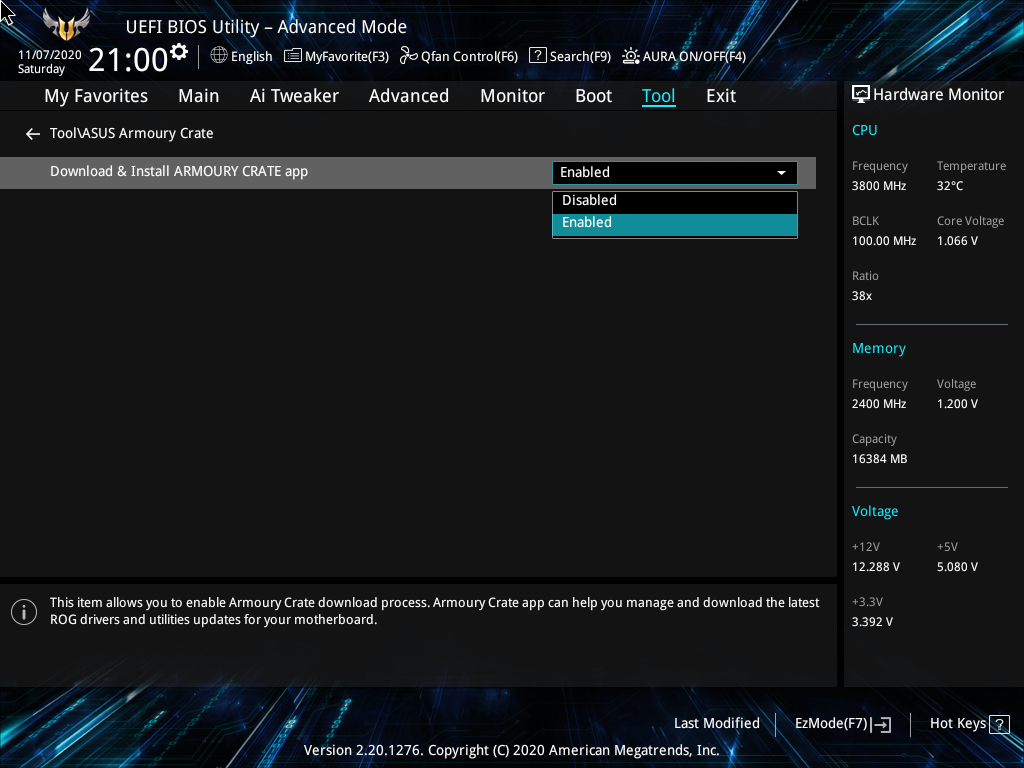Click the globe language icon
This screenshot has height=768, width=1024.
tap(219, 56)
